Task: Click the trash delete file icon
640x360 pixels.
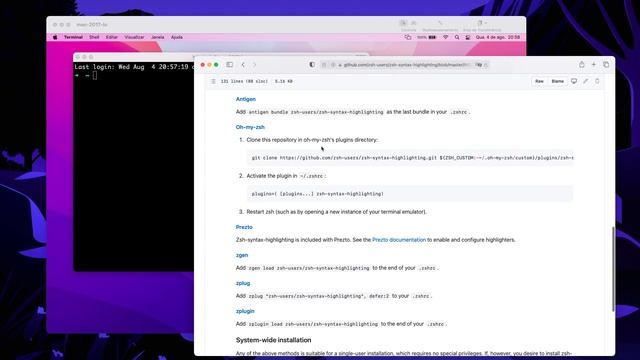Action: pos(597,81)
